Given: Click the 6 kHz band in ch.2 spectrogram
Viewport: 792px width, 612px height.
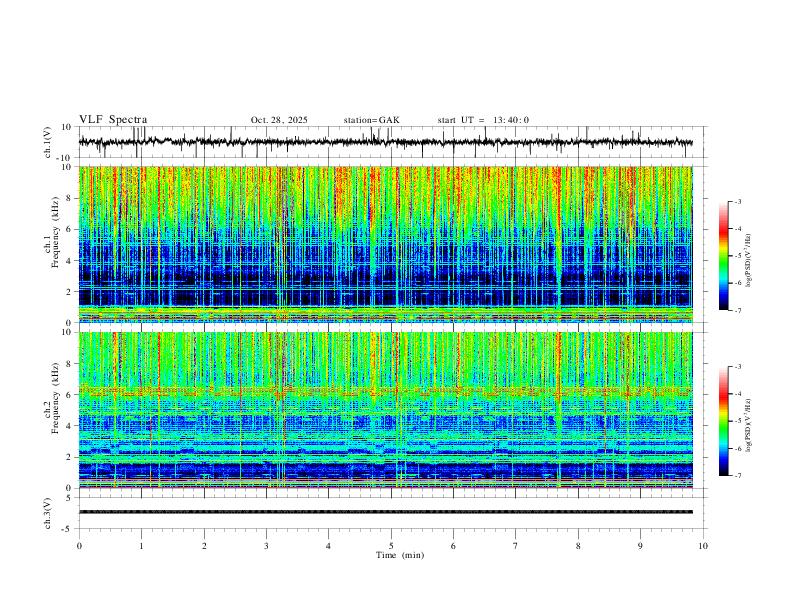Looking at the screenshot, I should (385, 391).
